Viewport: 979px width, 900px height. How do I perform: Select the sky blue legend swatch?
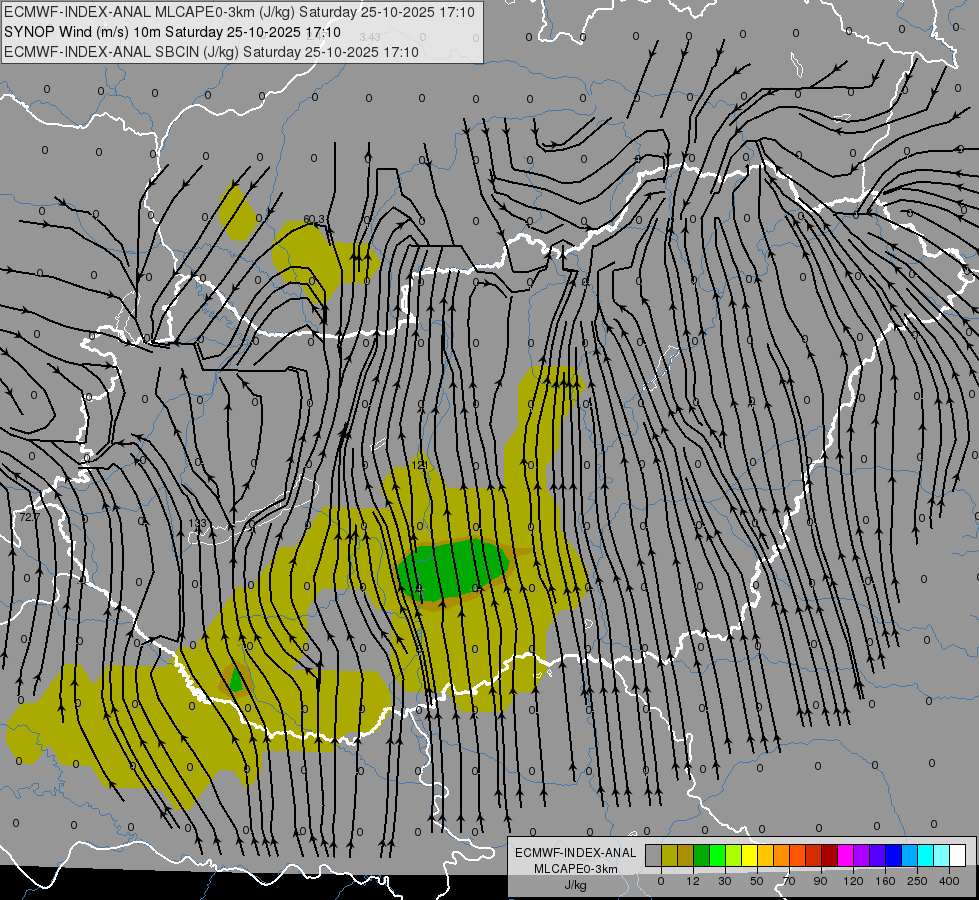click(x=910, y=855)
